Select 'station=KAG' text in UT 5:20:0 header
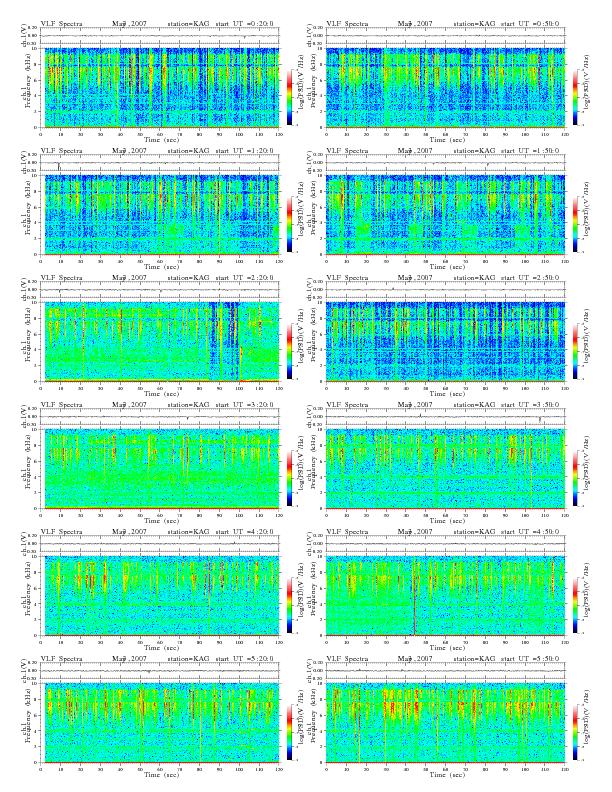This screenshot has height=792, width=612. coord(188,659)
